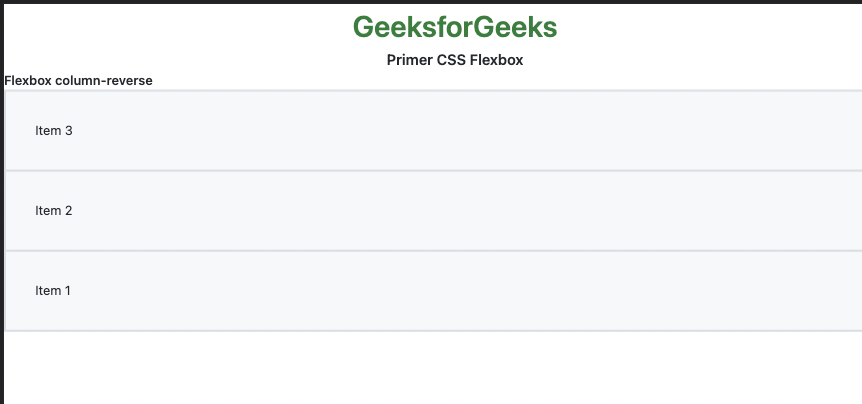Click the word "Flexbox" in the subtitle

point(496,60)
